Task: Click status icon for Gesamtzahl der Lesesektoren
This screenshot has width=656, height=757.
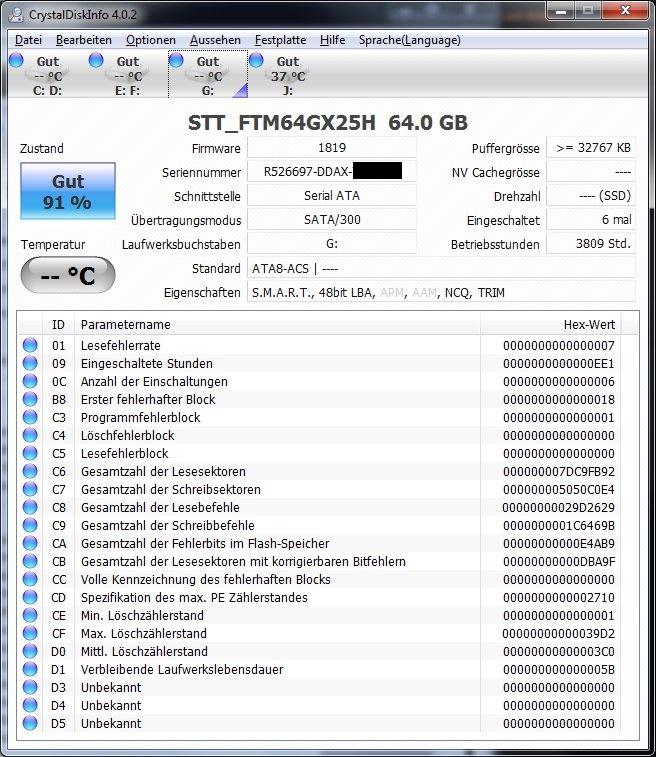Action: [30, 471]
